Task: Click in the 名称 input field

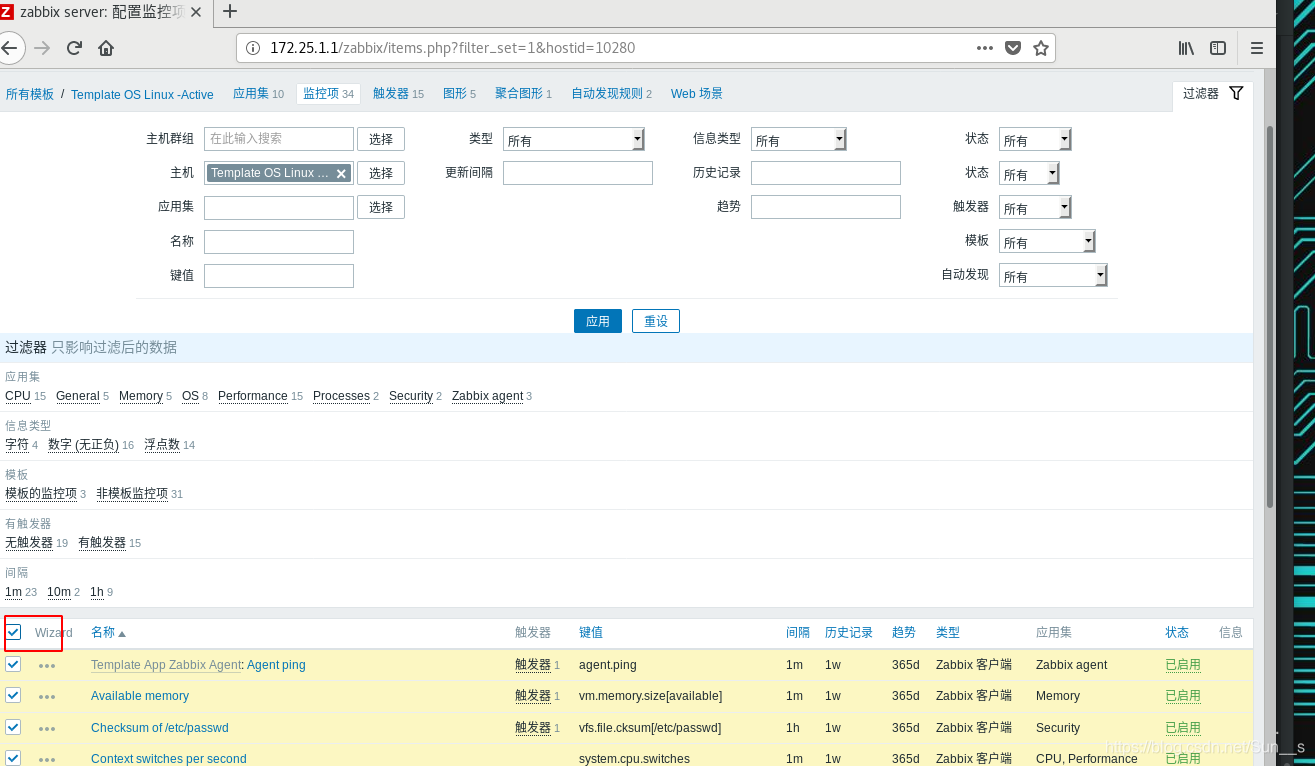Action: point(279,241)
